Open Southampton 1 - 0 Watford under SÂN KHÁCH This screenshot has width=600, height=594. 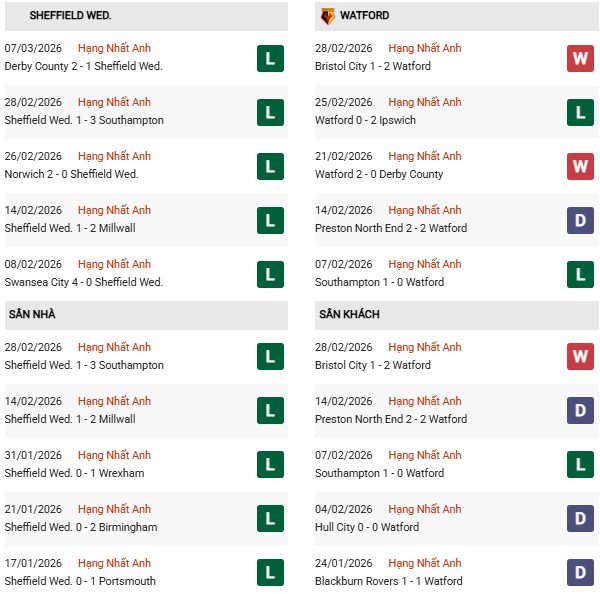click(380, 473)
